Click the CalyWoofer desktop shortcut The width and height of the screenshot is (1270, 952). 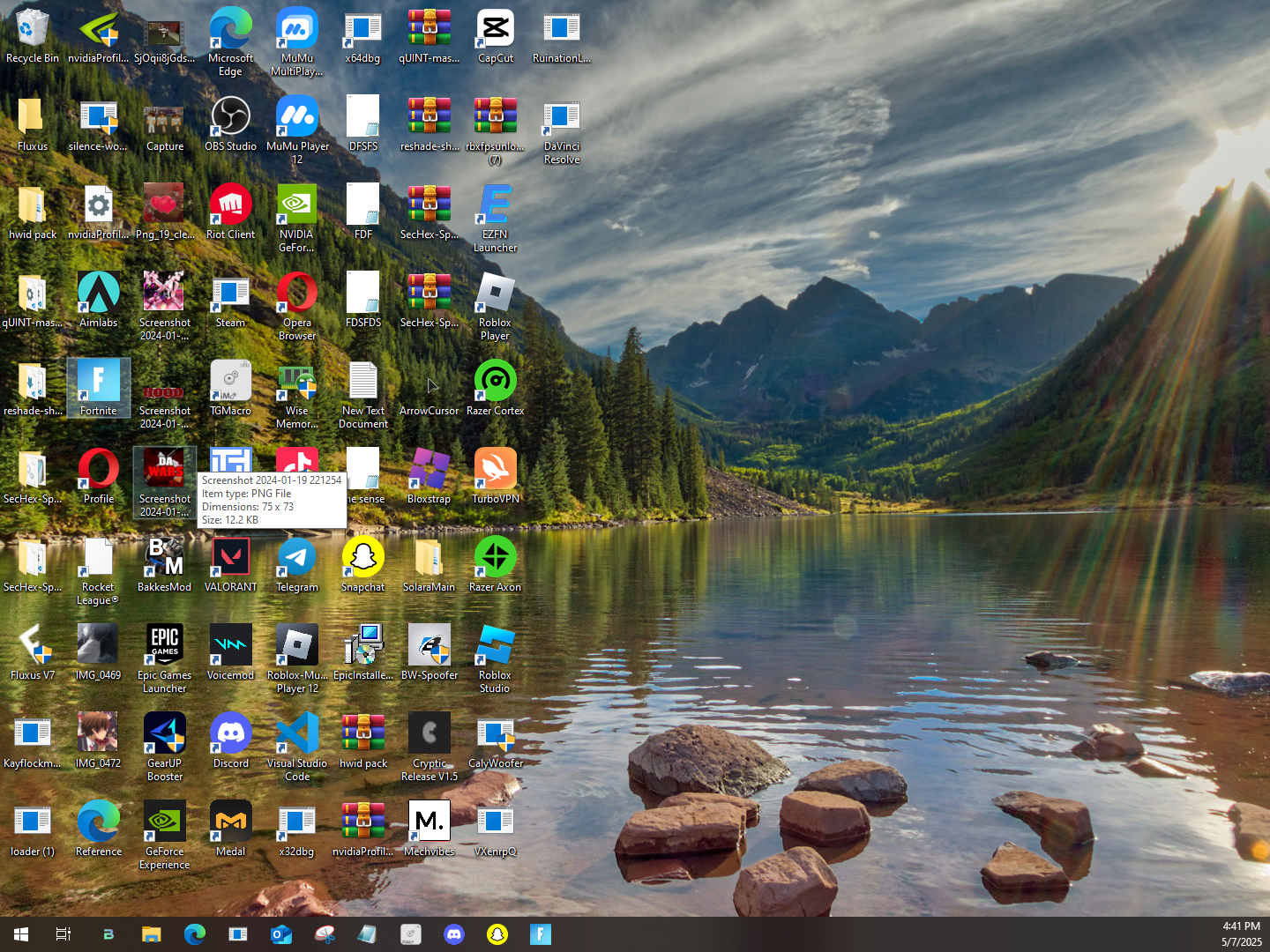[x=496, y=740]
